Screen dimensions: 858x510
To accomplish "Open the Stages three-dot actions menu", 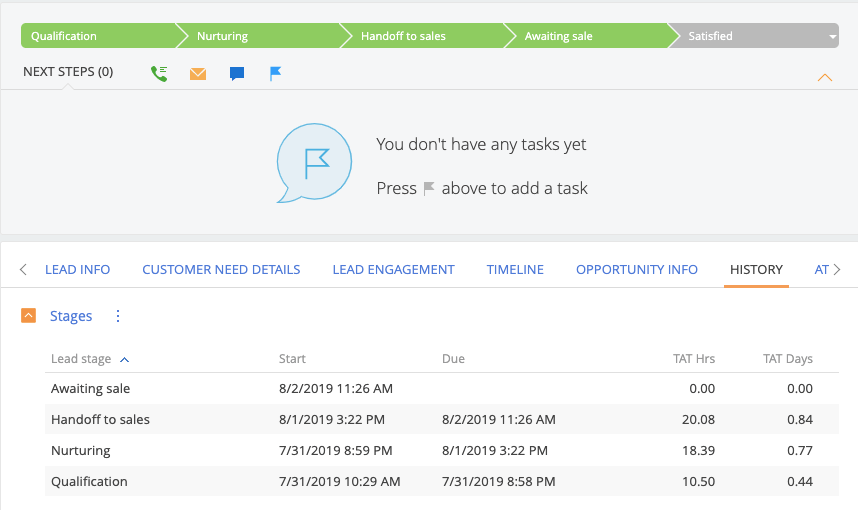I will (x=118, y=316).
